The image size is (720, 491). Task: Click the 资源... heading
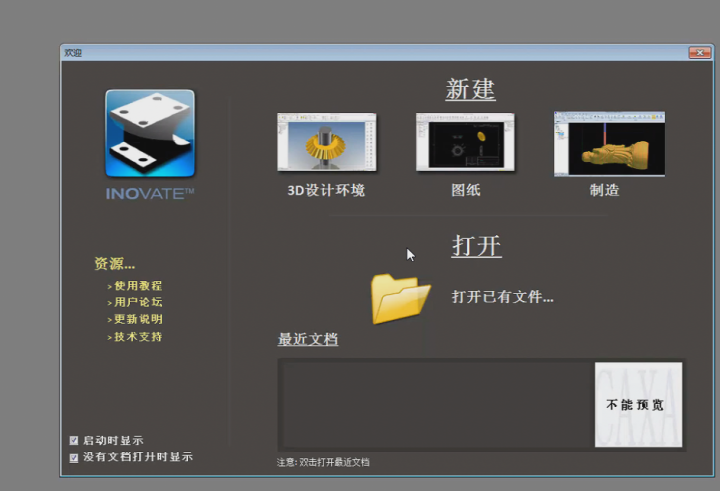point(115,264)
